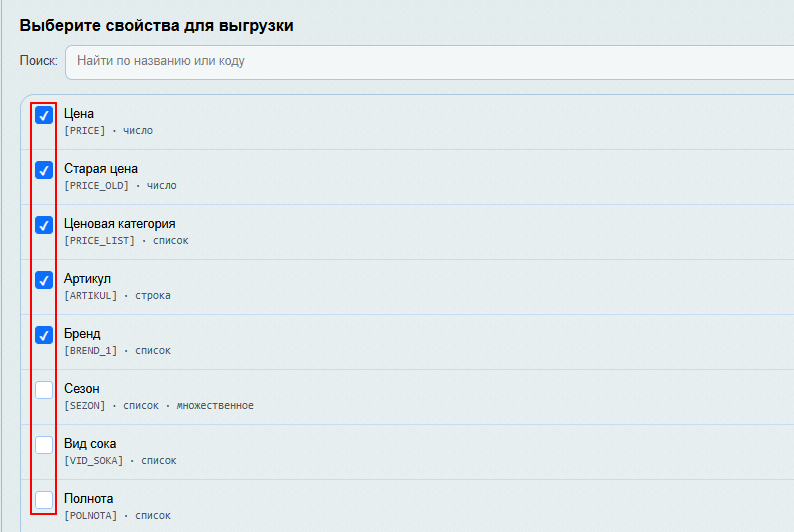
Task: Check the Вид сока checkbox
Action: click(44, 445)
